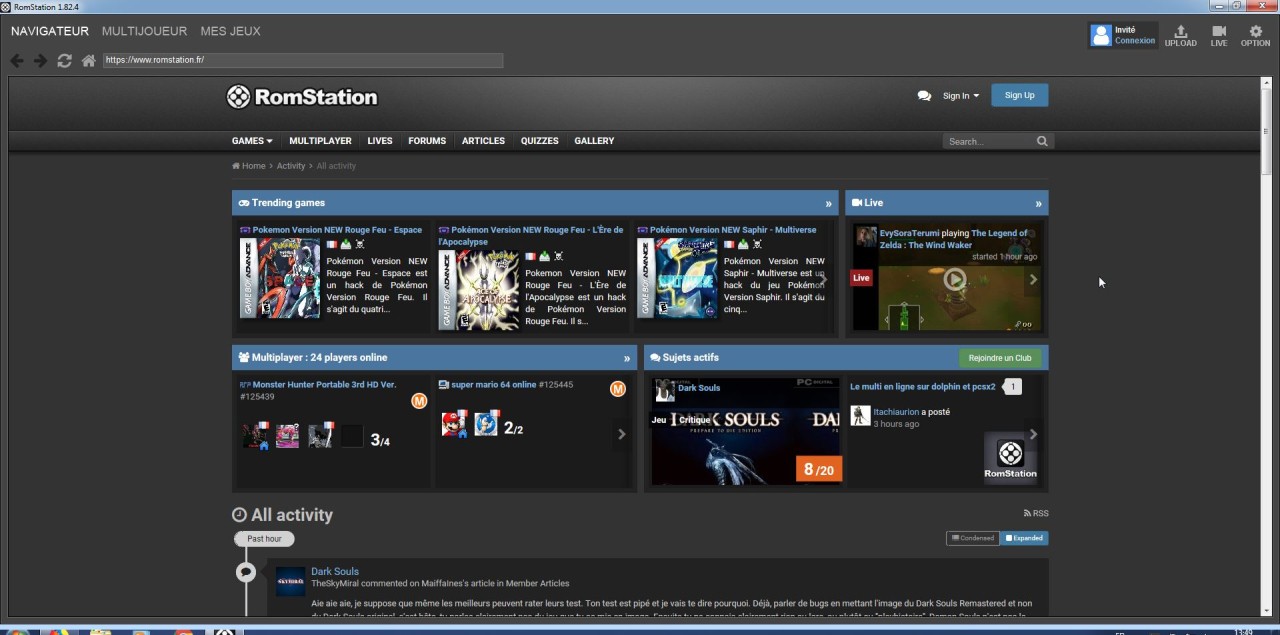Expand Trending games with double chevron

(x=828, y=204)
